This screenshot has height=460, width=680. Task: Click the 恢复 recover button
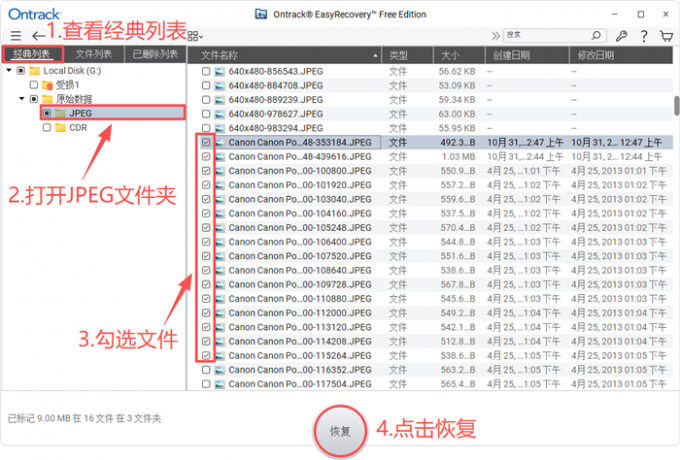[x=340, y=431]
